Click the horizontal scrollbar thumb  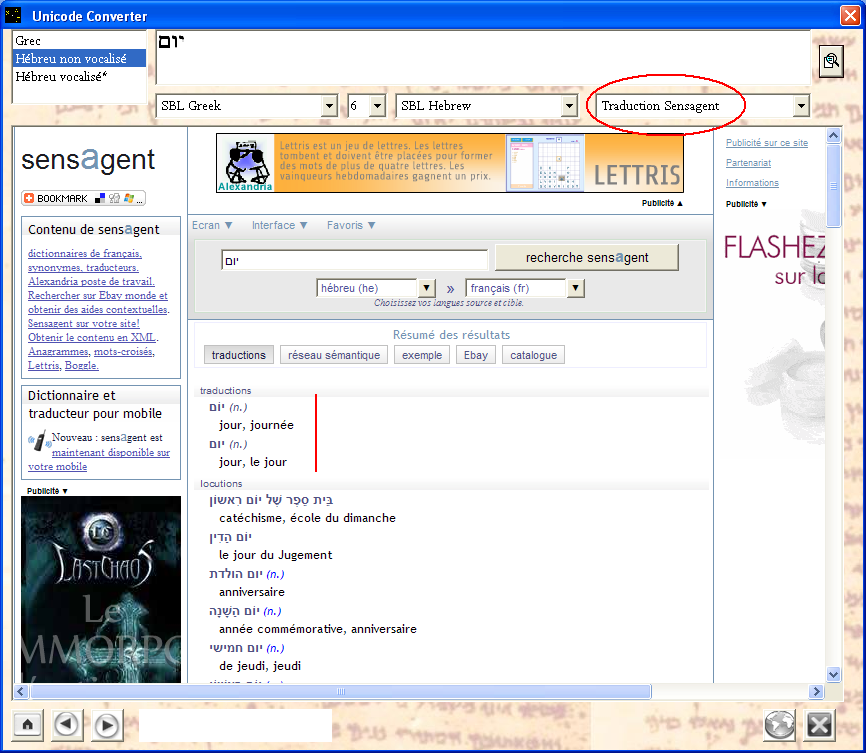(x=341, y=691)
